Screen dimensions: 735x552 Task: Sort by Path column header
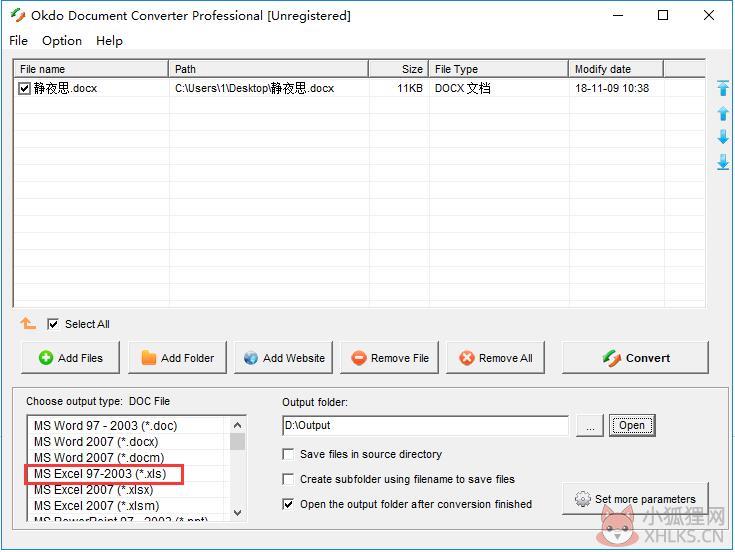click(268, 69)
